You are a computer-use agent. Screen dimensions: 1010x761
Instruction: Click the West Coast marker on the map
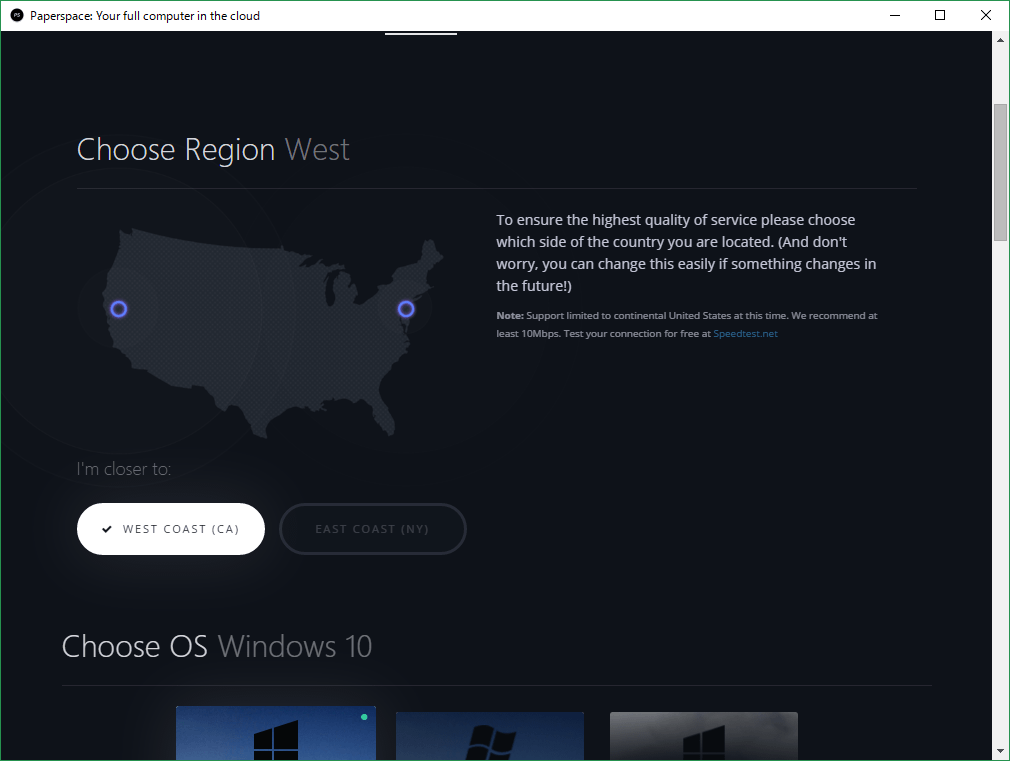pos(119,309)
